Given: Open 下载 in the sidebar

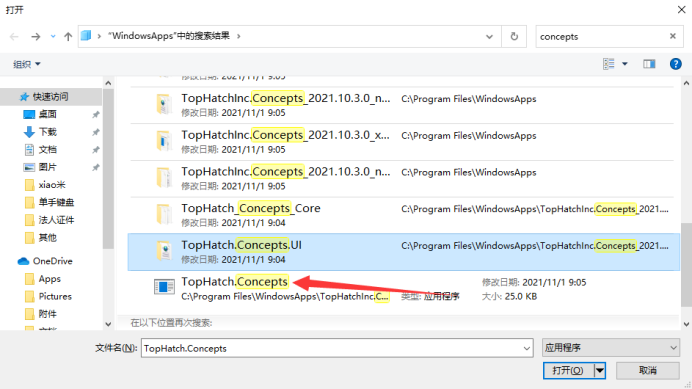Looking at the screenshot, I should coord(48,132).
